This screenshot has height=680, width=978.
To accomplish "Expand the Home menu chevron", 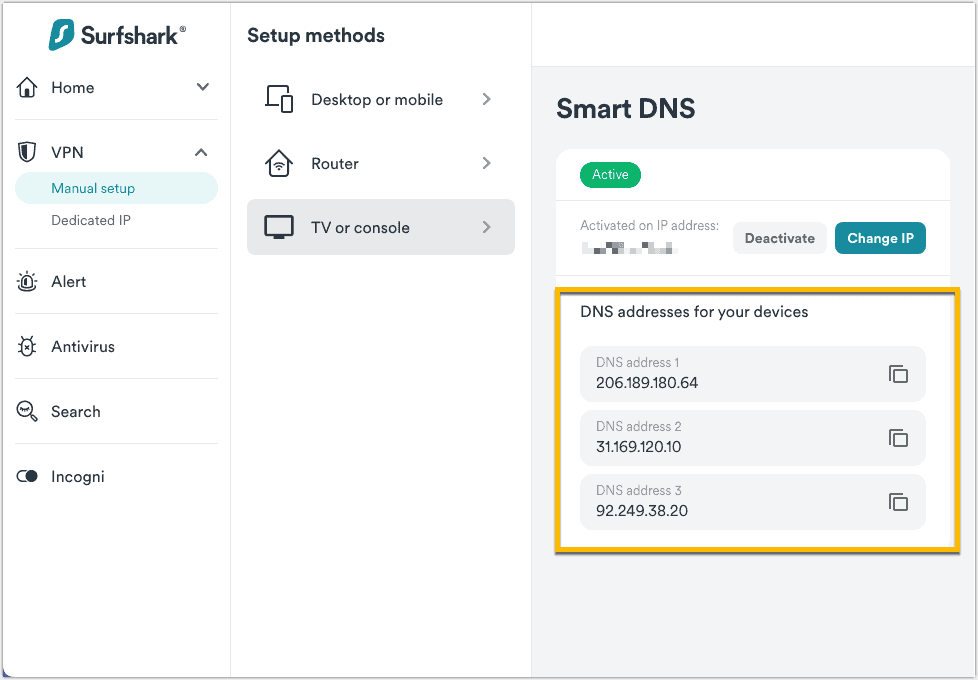I will [x=202, y=88].
